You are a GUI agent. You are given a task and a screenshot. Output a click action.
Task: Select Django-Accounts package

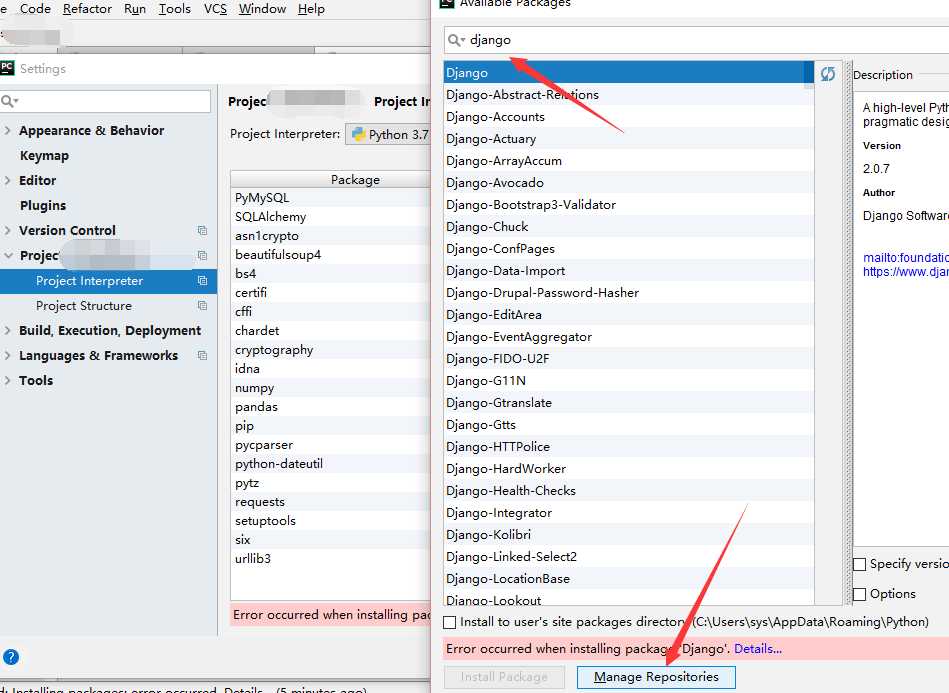tap(628, 117)
